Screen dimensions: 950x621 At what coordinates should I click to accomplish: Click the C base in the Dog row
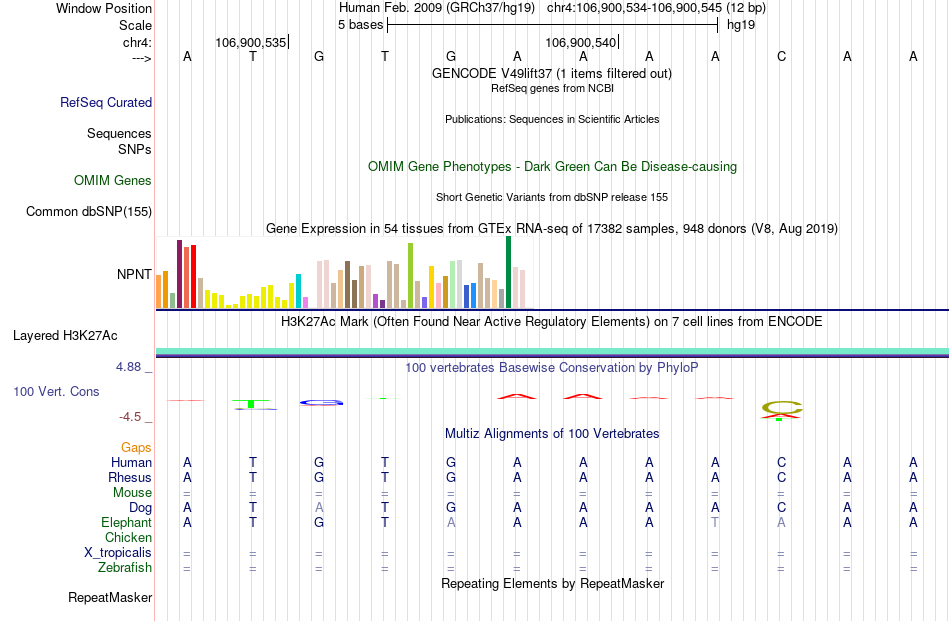point(782,508)
